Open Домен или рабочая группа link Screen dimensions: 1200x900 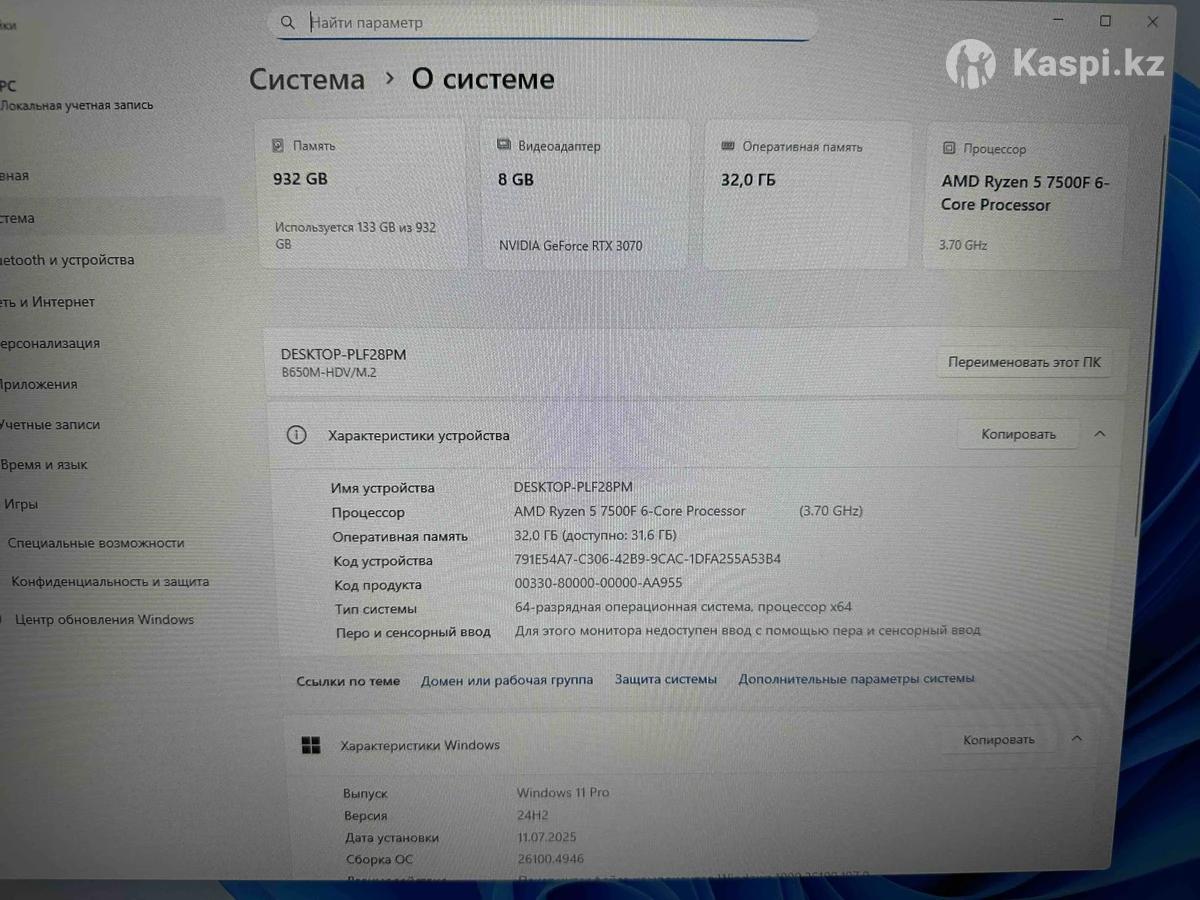point(507,679)
